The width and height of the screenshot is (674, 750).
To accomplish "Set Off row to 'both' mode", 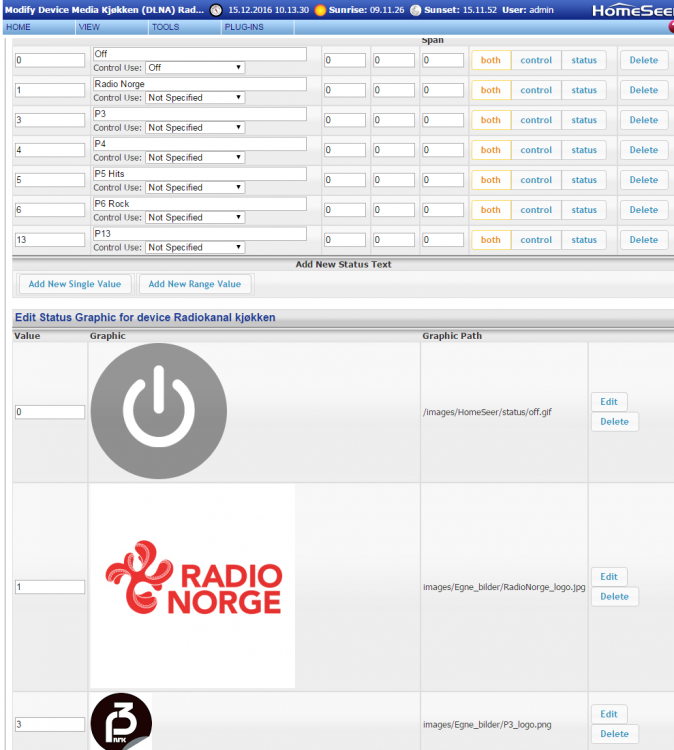I will [491, 60].
